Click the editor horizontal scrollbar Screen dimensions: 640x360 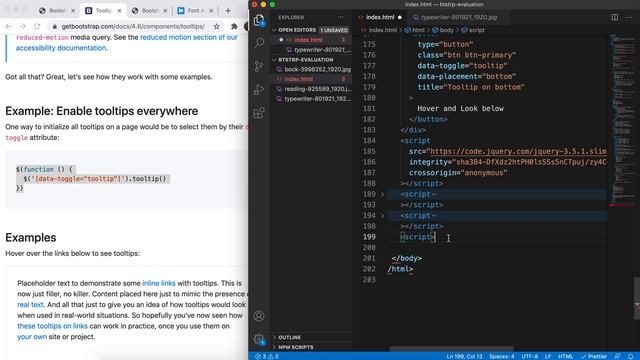(451, 349)
